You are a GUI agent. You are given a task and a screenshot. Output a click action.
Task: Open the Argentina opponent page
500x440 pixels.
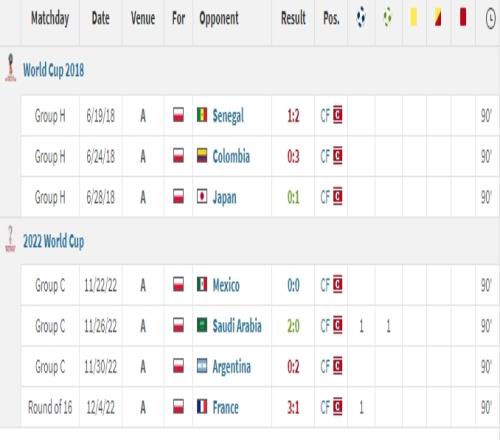(232, 367)
